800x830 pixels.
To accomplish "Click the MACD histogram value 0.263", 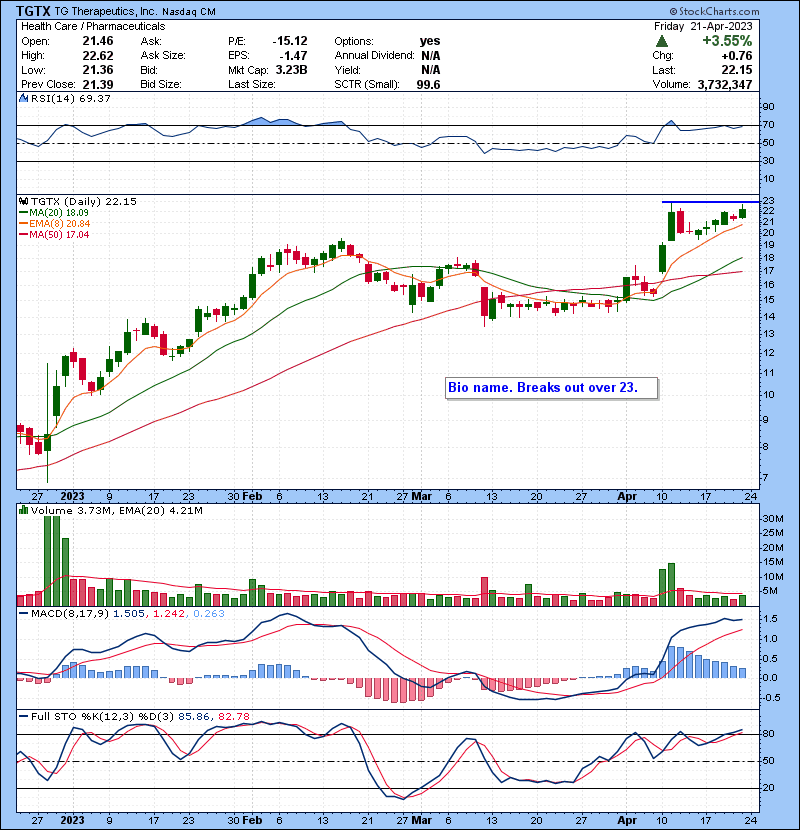I will (x=209, y=614).
